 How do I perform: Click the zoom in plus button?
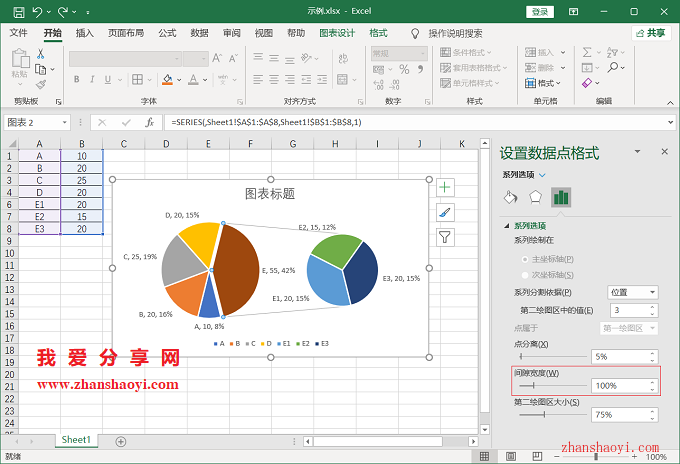pyautogui.click(x=634, y=457)
